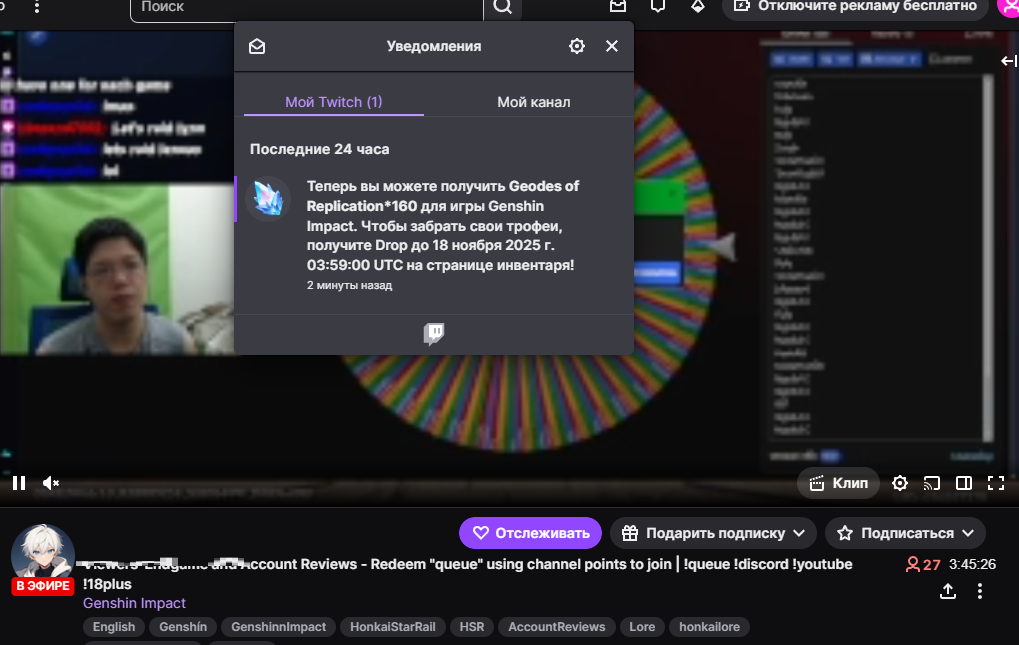Image resolution: width=1019 pixels, height=645 pixels.
Task: Select the AccountReviews tag
Action: point(557,627)
